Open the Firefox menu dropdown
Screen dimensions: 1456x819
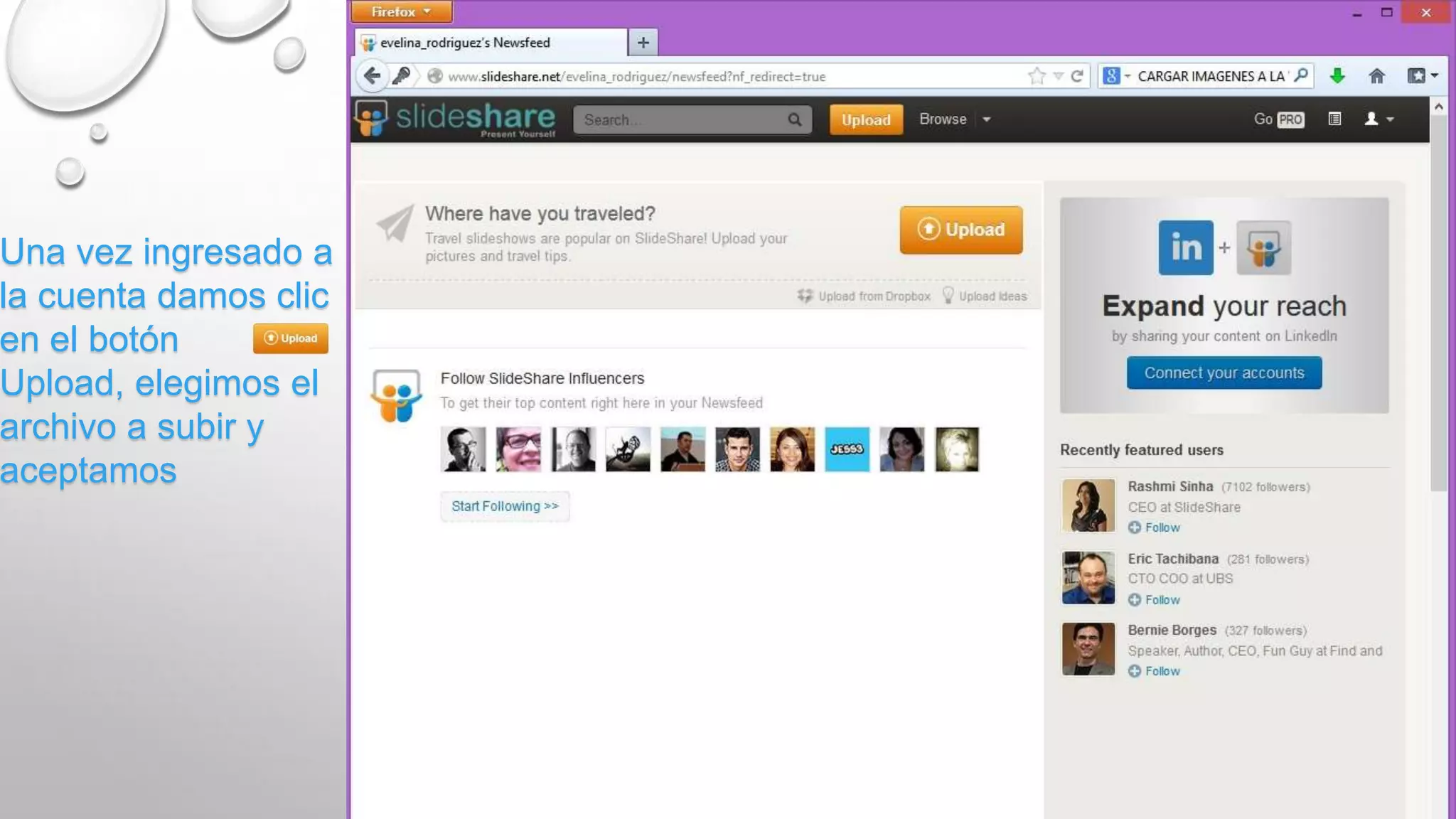[x=402, y=11]
